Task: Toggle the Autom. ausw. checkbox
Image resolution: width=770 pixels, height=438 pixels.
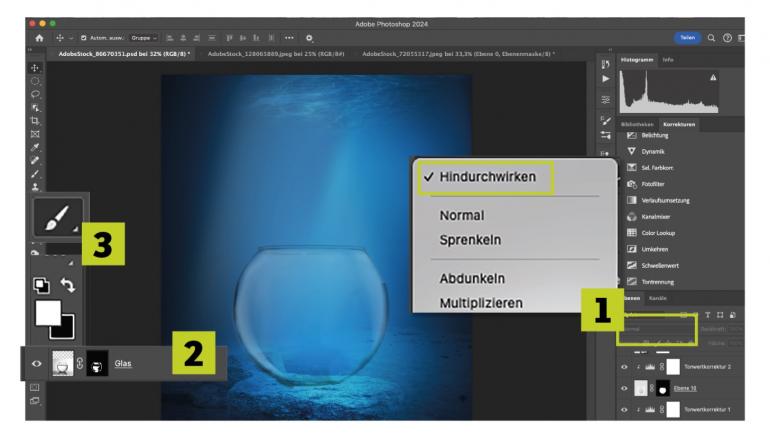Action: pyautogui.click(x=83, y=38)
